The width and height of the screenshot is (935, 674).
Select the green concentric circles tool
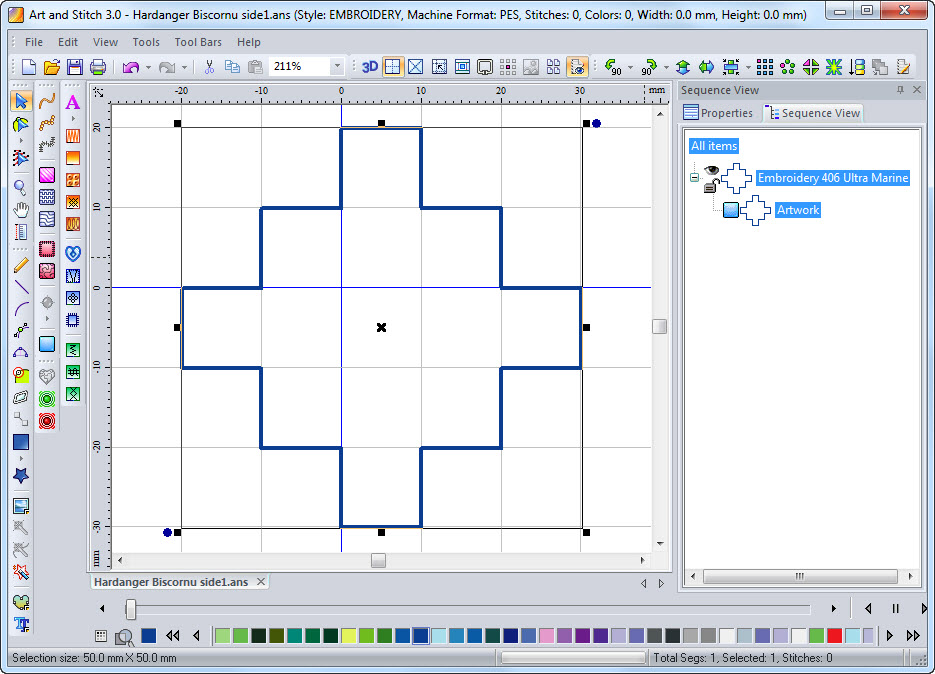tap(47, 398)
